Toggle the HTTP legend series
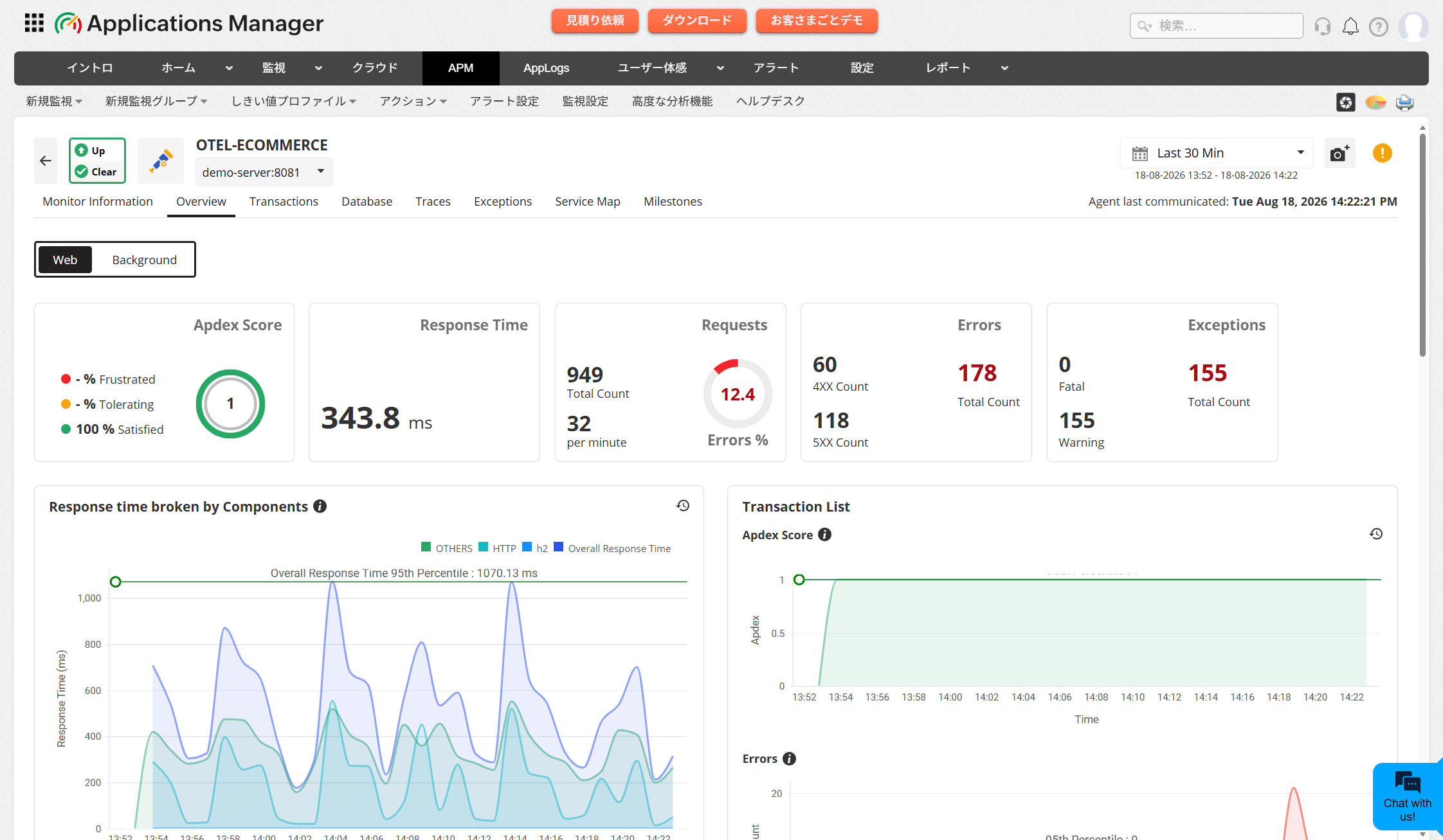 497,548
